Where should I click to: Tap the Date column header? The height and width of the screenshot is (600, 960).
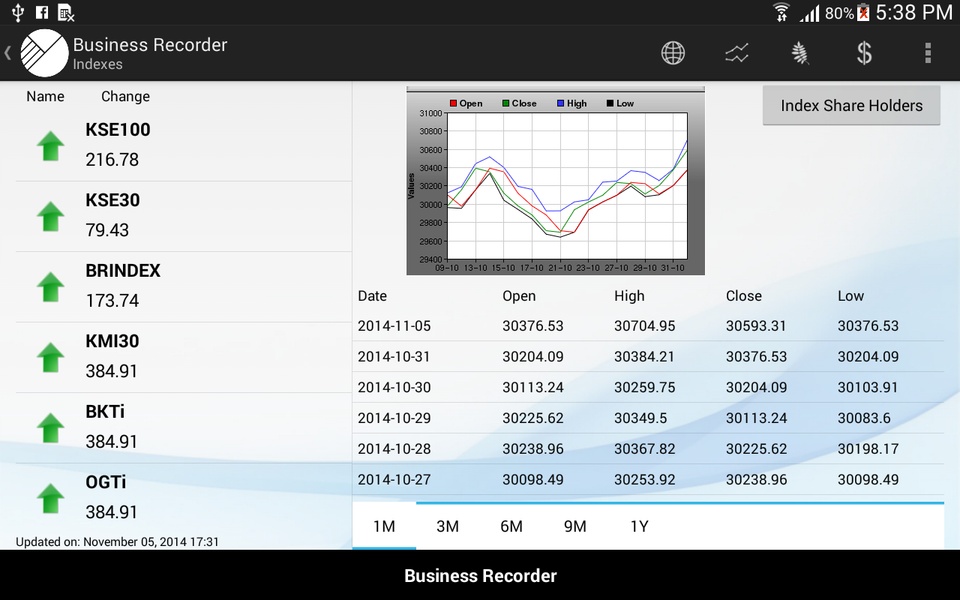[x=372, y=296]
